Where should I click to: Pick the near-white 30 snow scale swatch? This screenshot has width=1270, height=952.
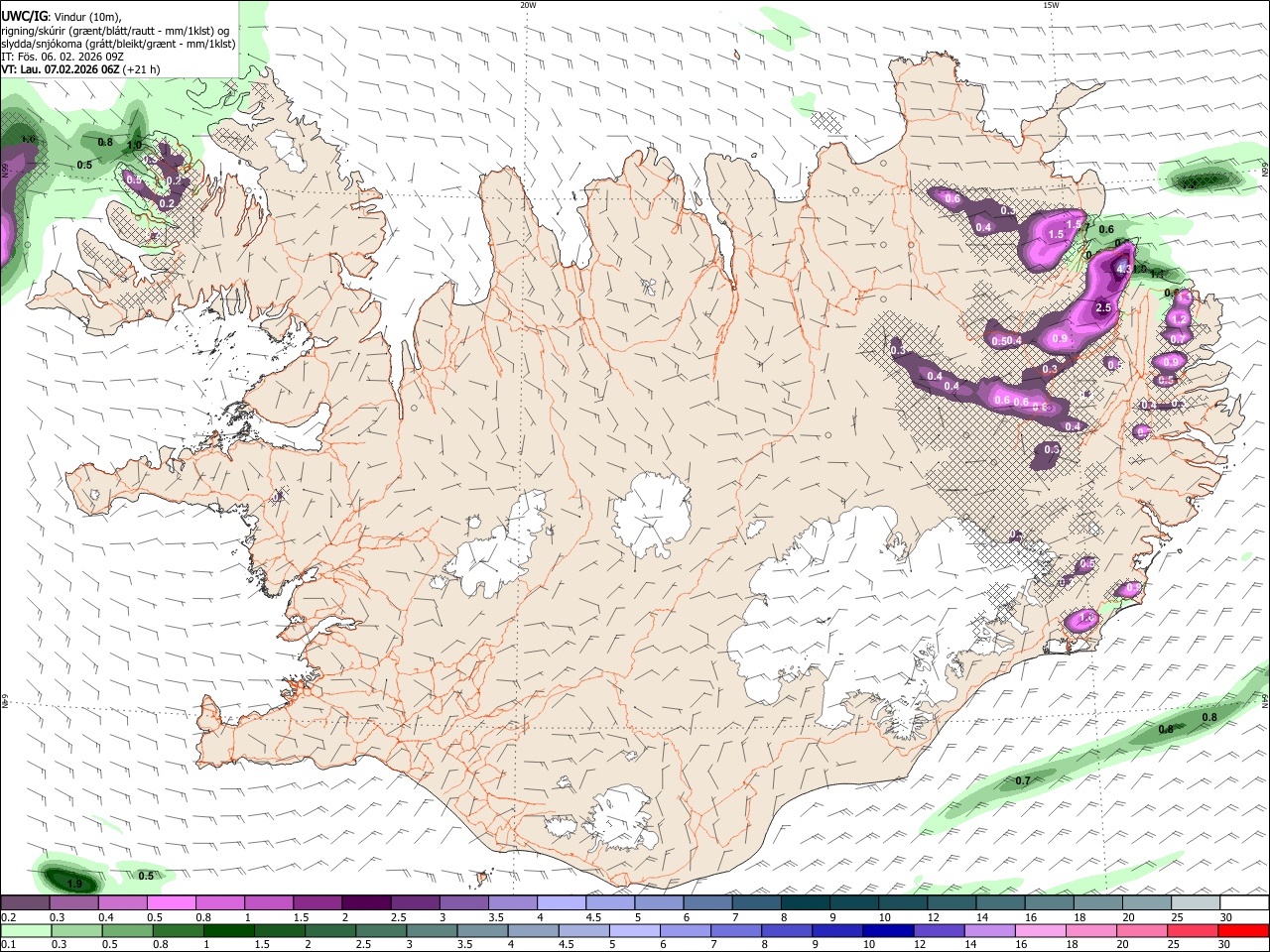pyautogui.click(x=1244, y=903)
